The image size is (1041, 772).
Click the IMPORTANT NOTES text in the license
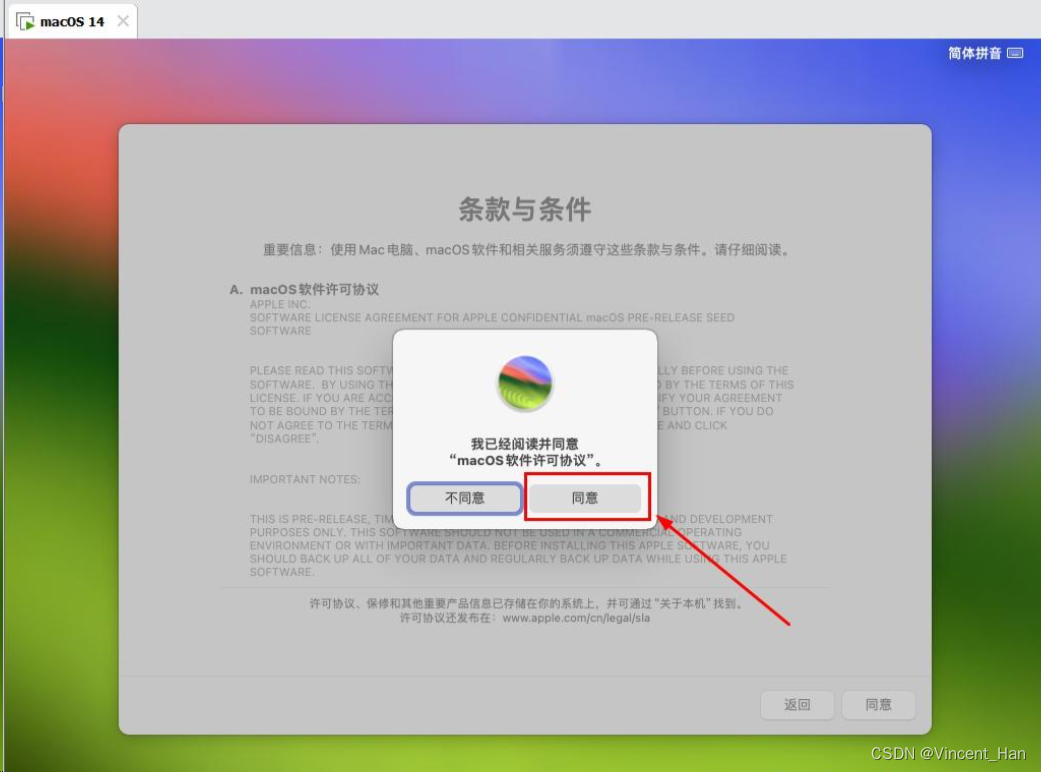pos(305,479)
